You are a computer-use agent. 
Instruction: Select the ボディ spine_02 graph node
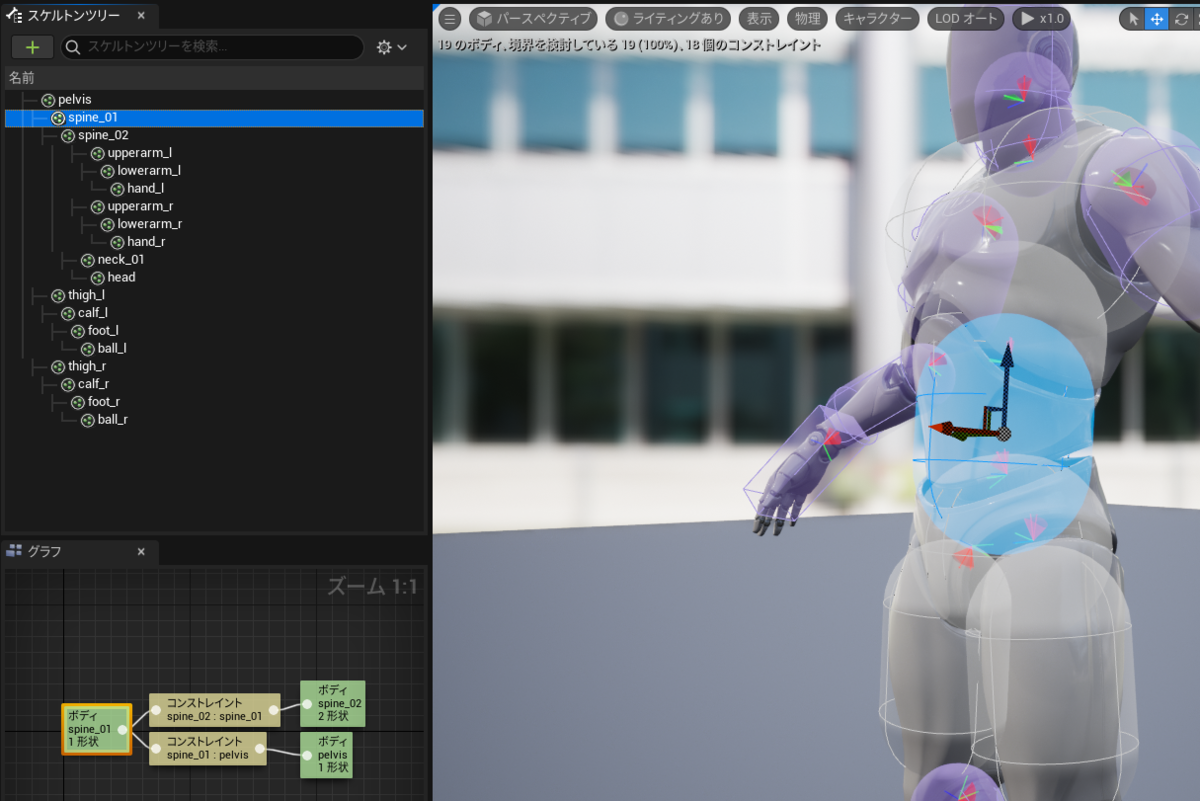(333, 704)
